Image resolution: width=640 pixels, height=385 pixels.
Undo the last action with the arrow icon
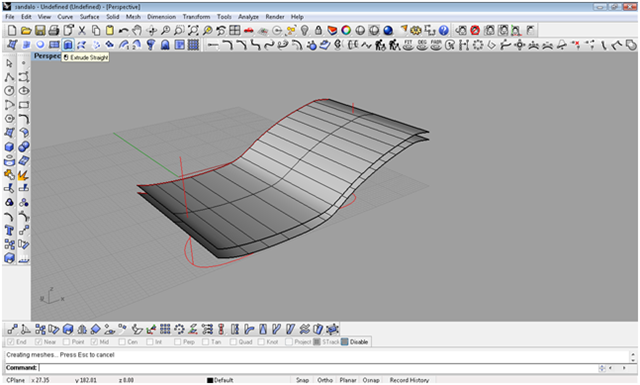click(123, 31)
